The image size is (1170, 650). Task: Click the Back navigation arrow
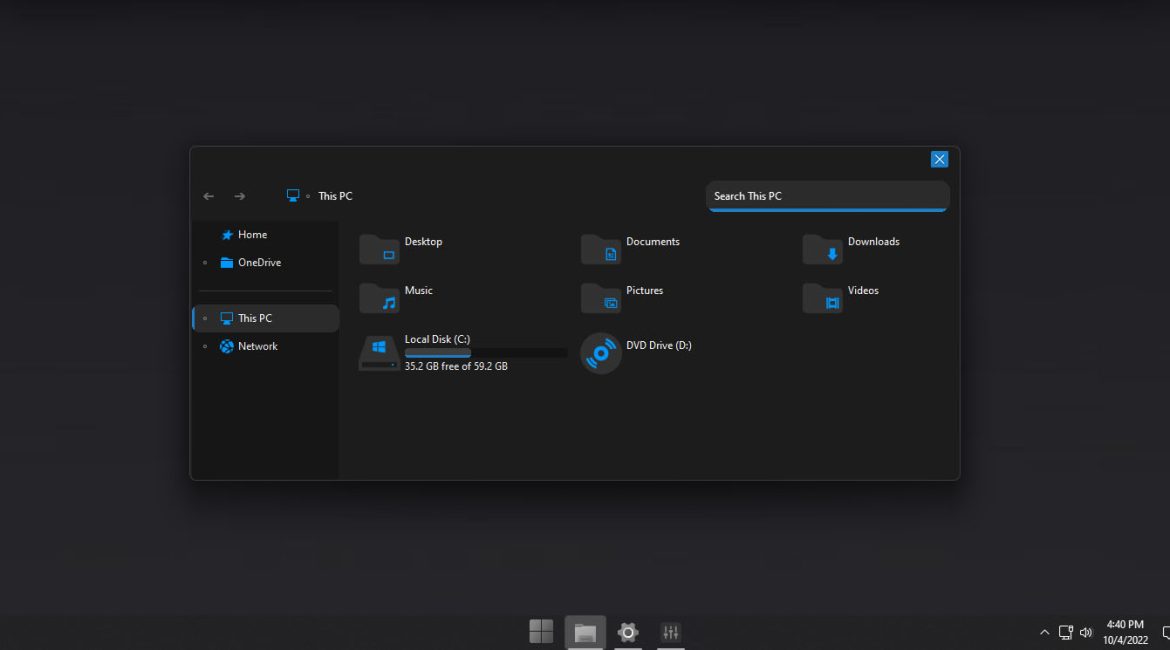click(208, 196)
